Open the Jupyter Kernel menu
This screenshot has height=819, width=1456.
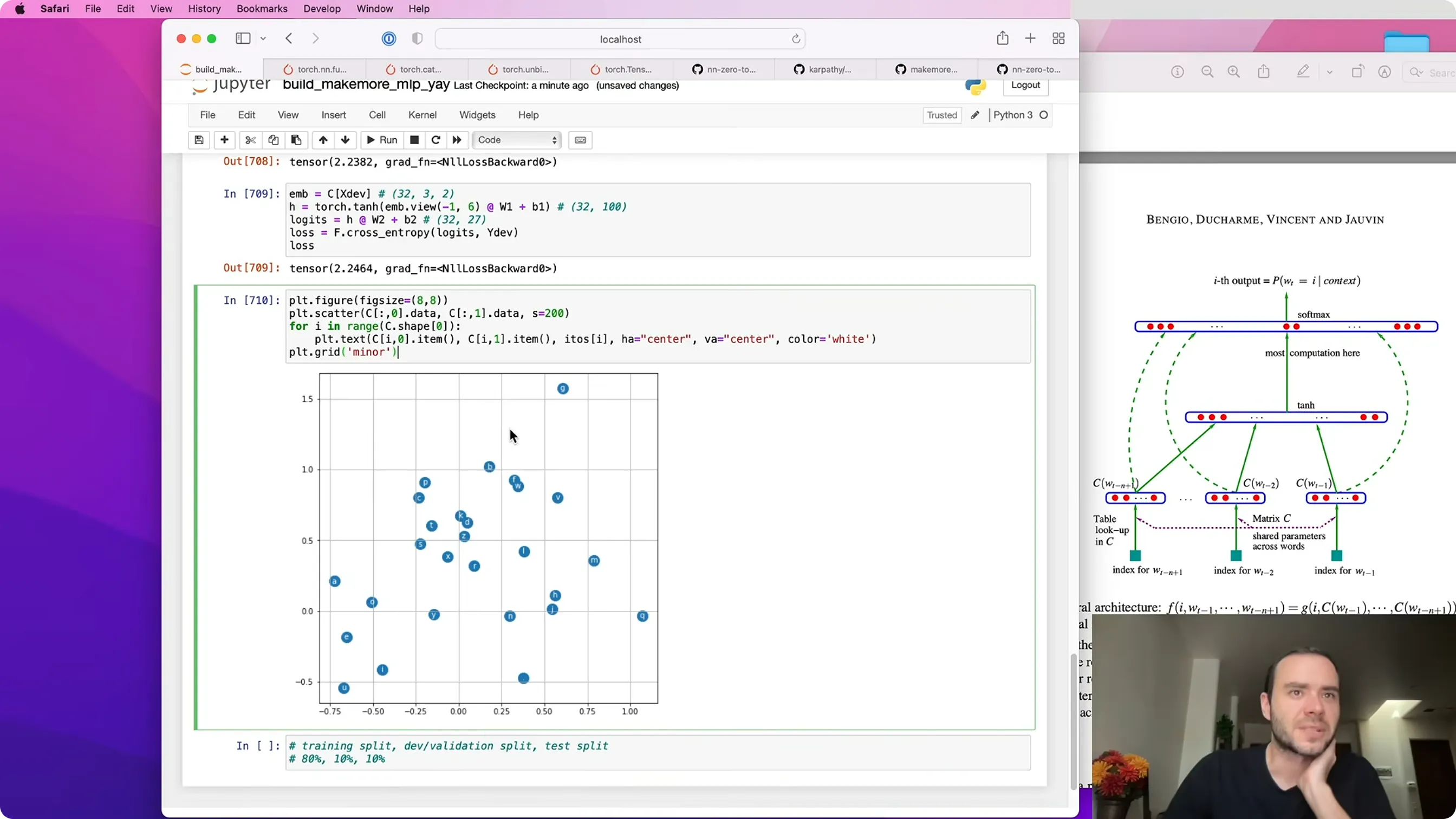point(422,115)
